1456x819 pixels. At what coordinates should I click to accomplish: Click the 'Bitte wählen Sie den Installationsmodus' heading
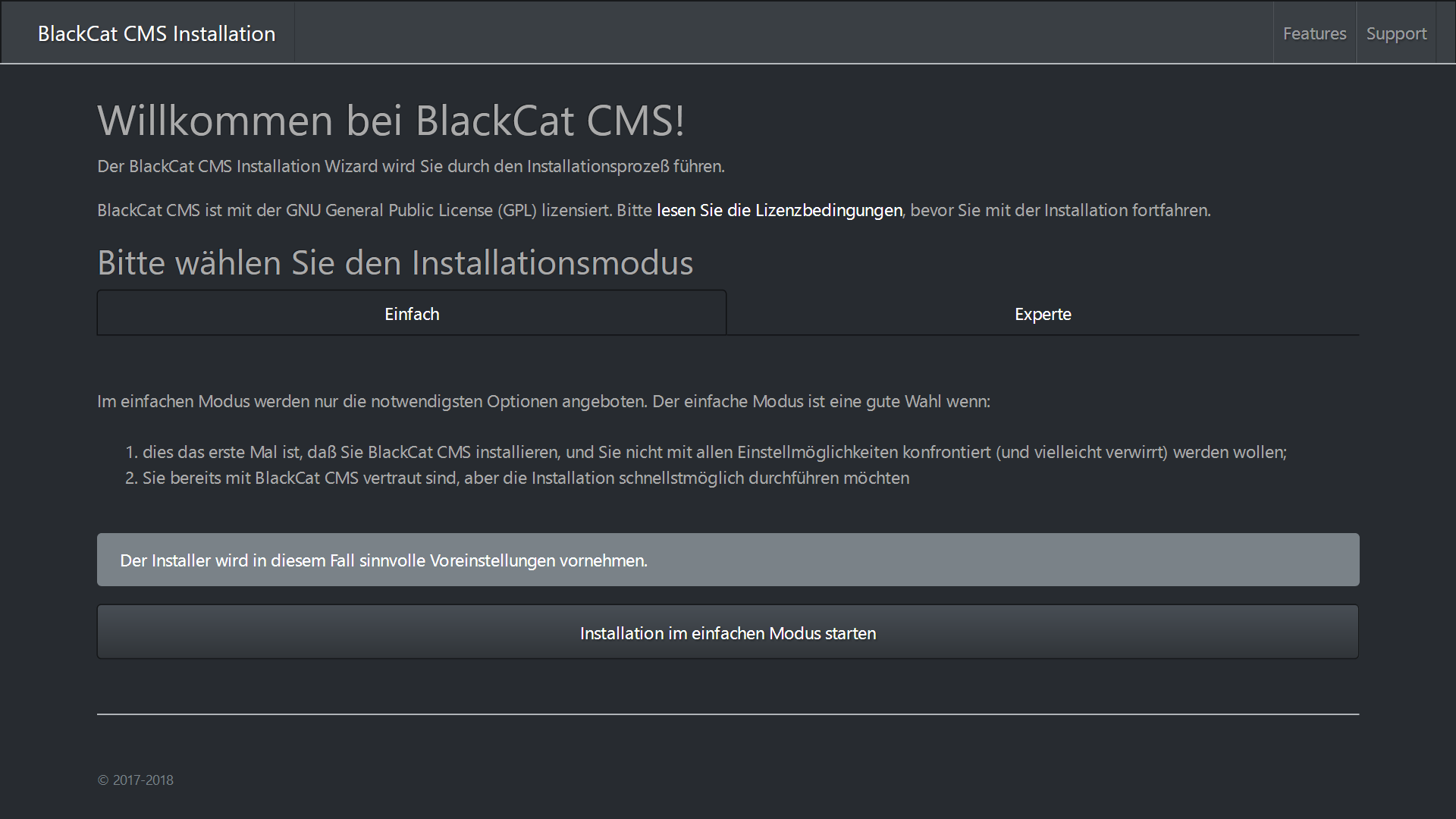click(395, 262)
